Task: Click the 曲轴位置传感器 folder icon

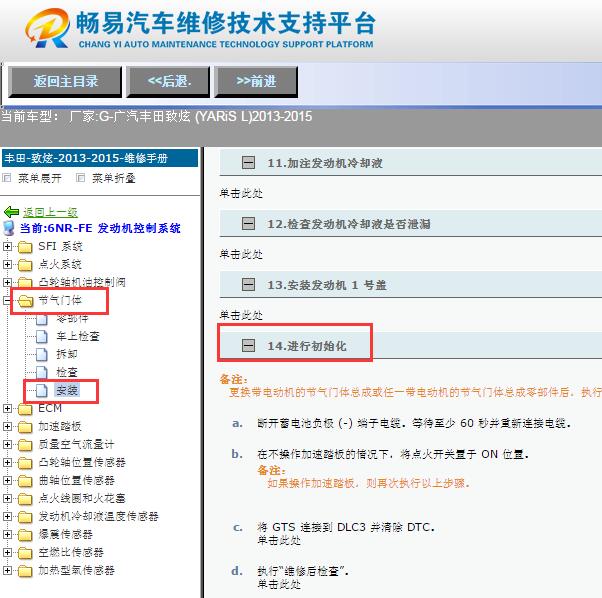Action: (x=25, y=481)
